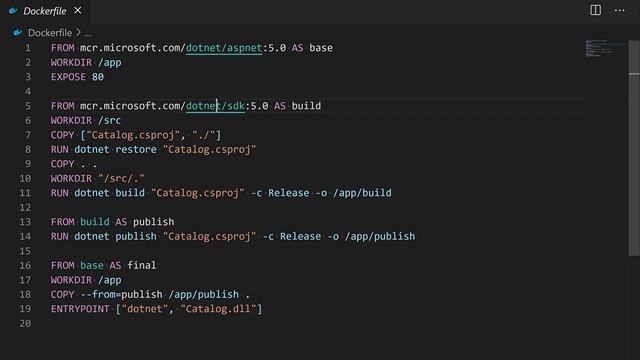Image resolution: width=640 pixels, height=360 pixels.
Task: Click line number 19 in gutter
Action: pos(25,309)
